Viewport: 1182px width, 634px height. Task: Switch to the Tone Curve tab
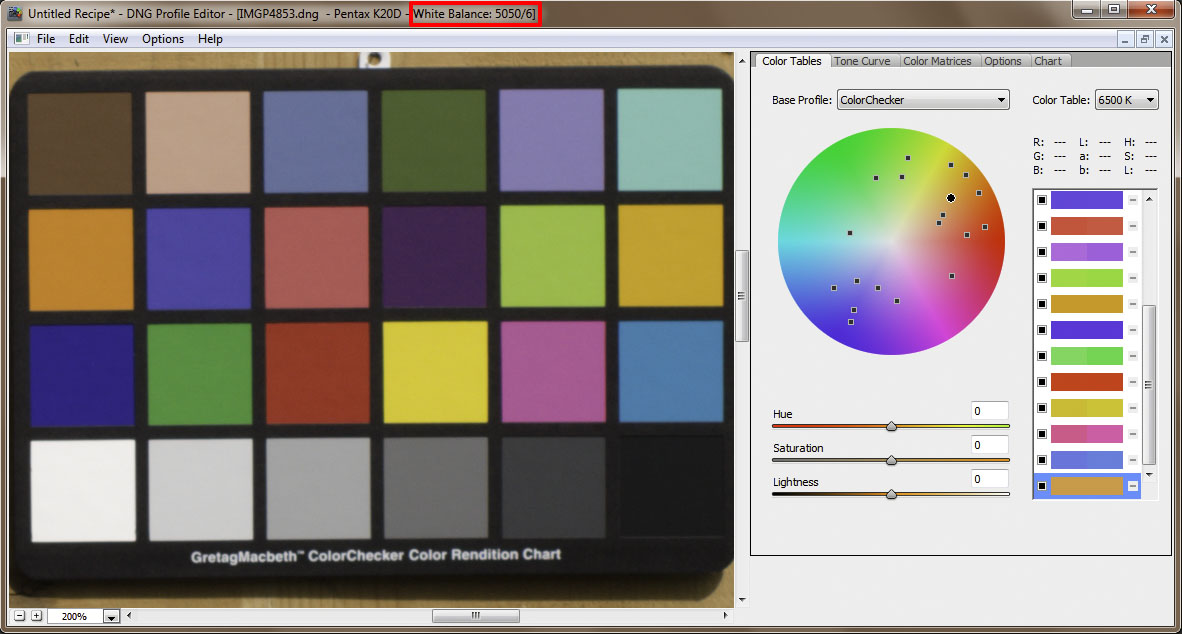click(862, 61)
